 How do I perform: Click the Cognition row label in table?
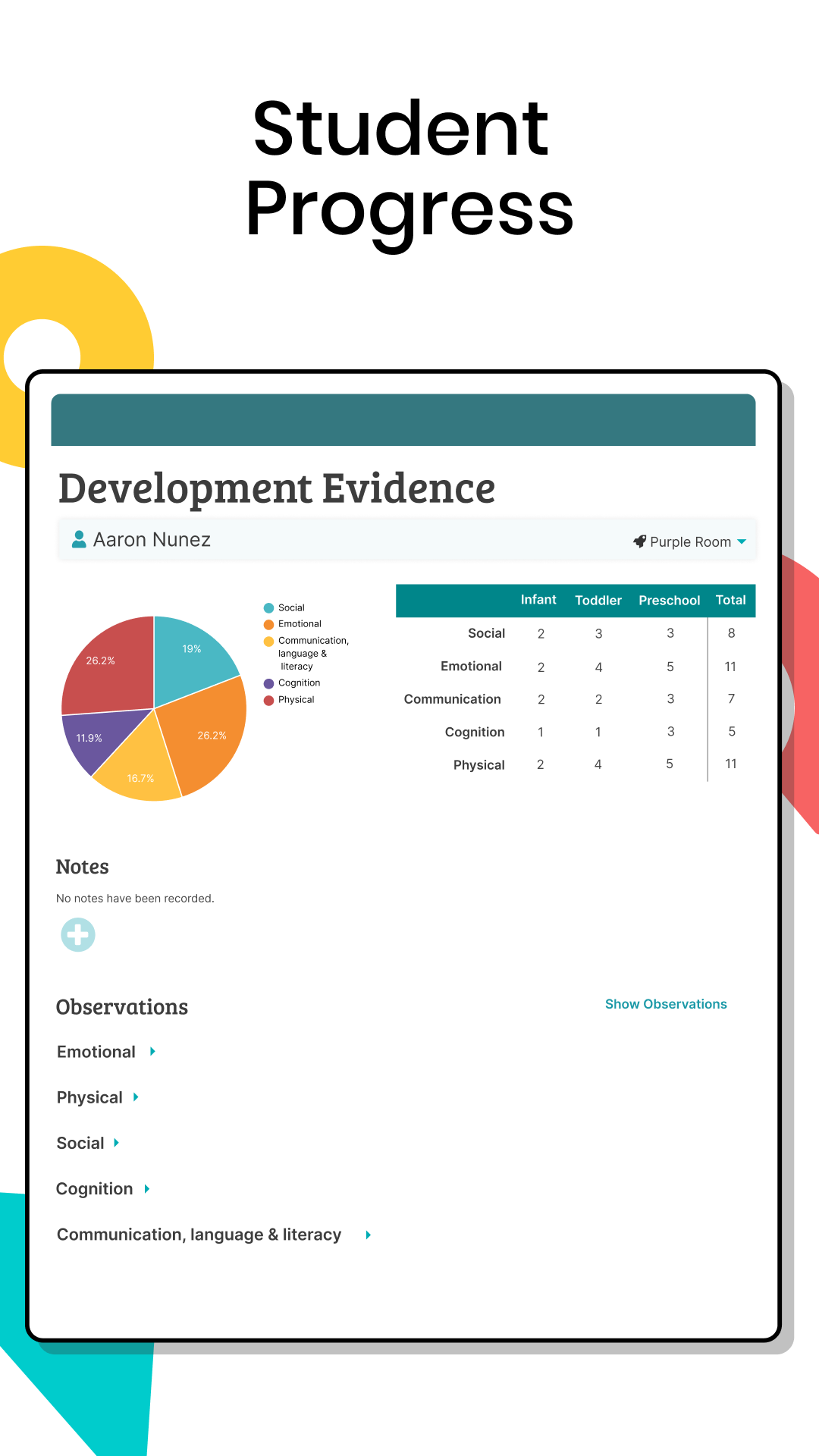[475, 732]
